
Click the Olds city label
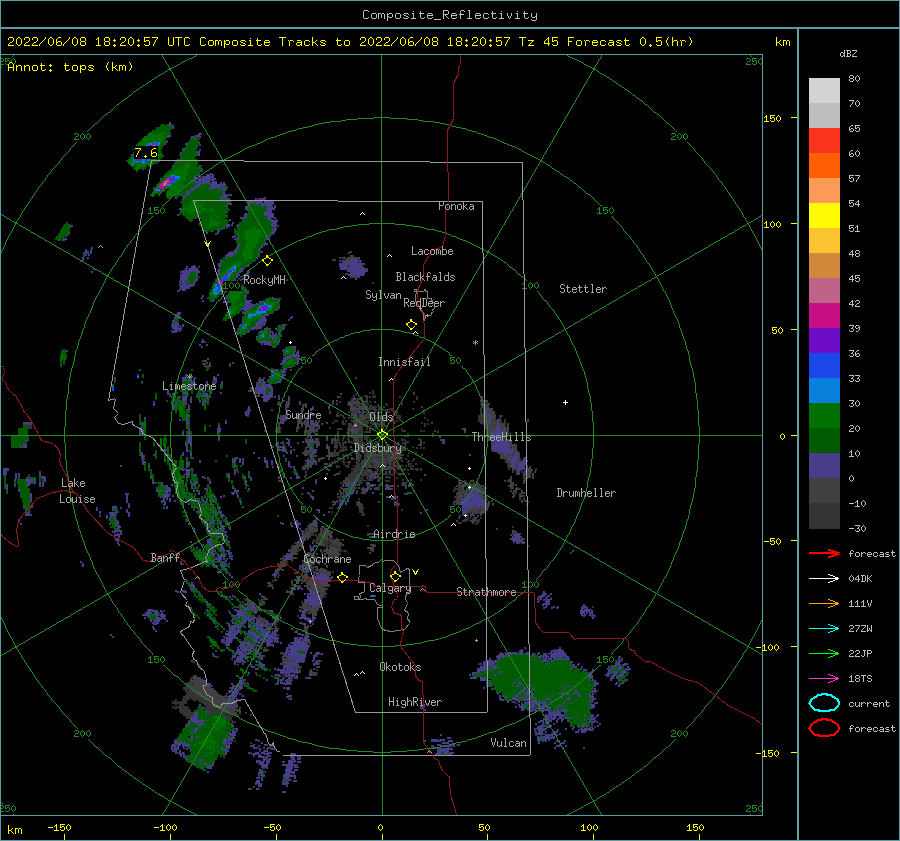pyautogui.click(x=381, y=417)
